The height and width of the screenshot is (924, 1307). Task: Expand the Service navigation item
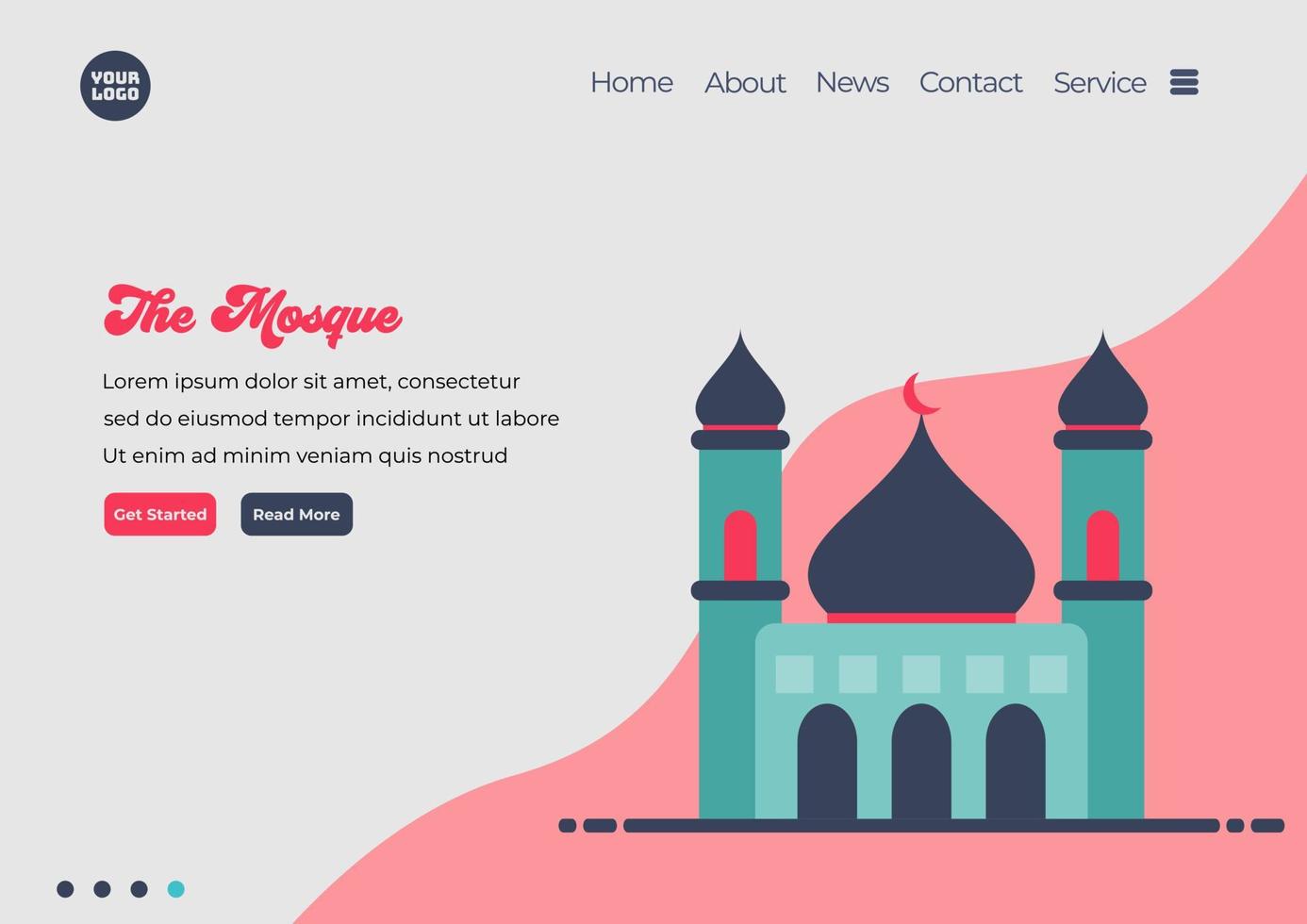click(x=1100, y=83)
